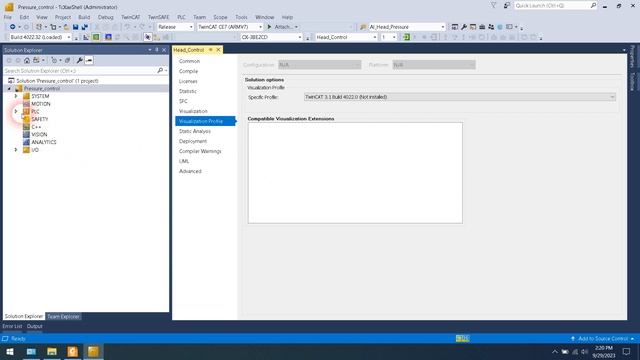Select the Common settings page
Viewport: 640px width, 360px height.
click(189, 61)
